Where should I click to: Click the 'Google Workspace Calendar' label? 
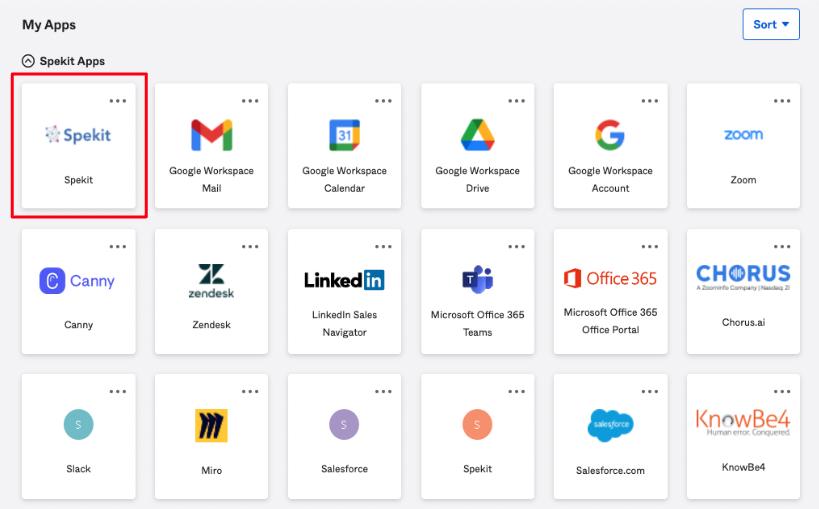coord(344,179)
